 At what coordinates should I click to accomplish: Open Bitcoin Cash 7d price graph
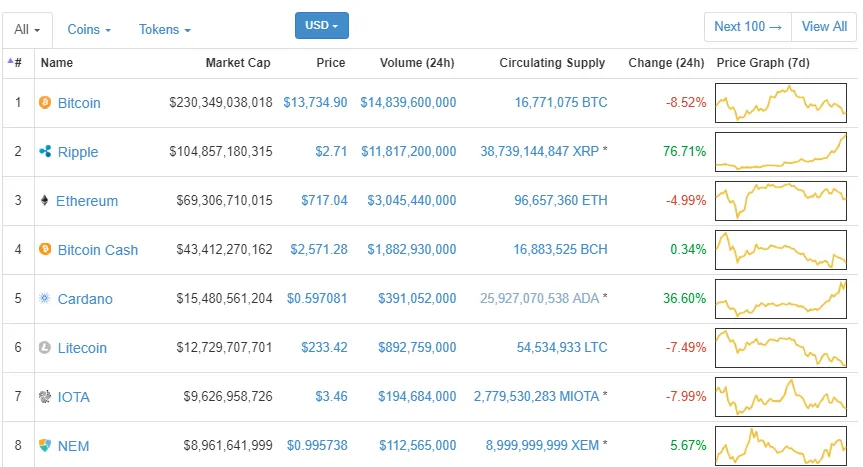[780, 250]
